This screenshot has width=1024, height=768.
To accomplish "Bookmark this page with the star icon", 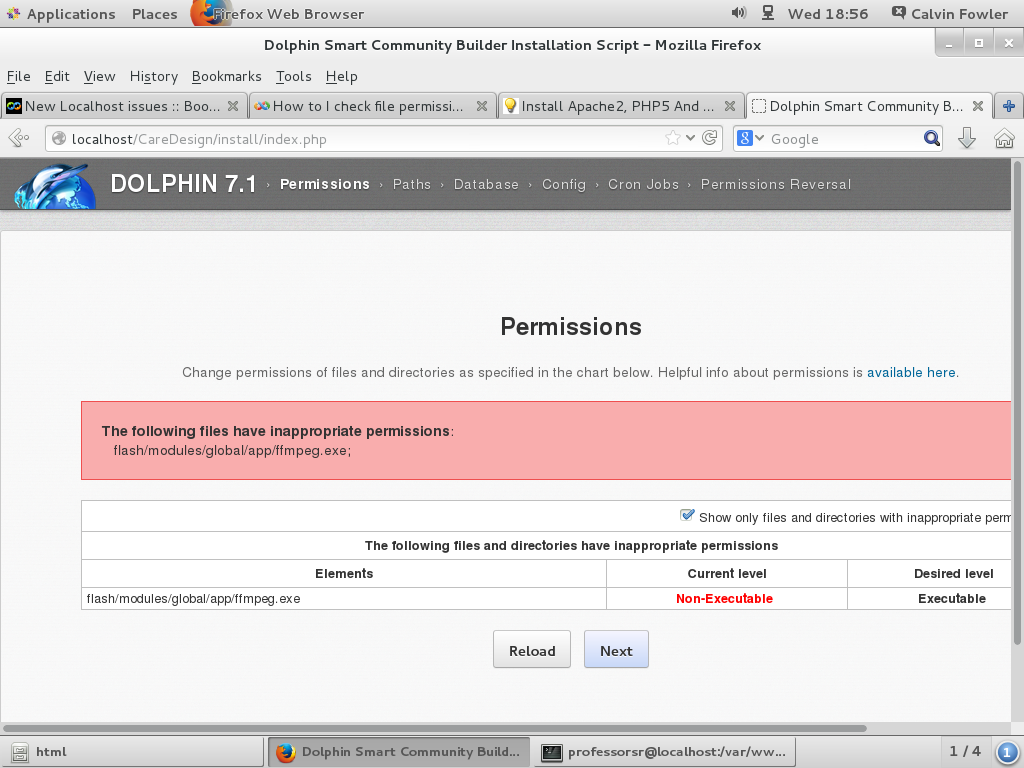I will pos(673,139).
